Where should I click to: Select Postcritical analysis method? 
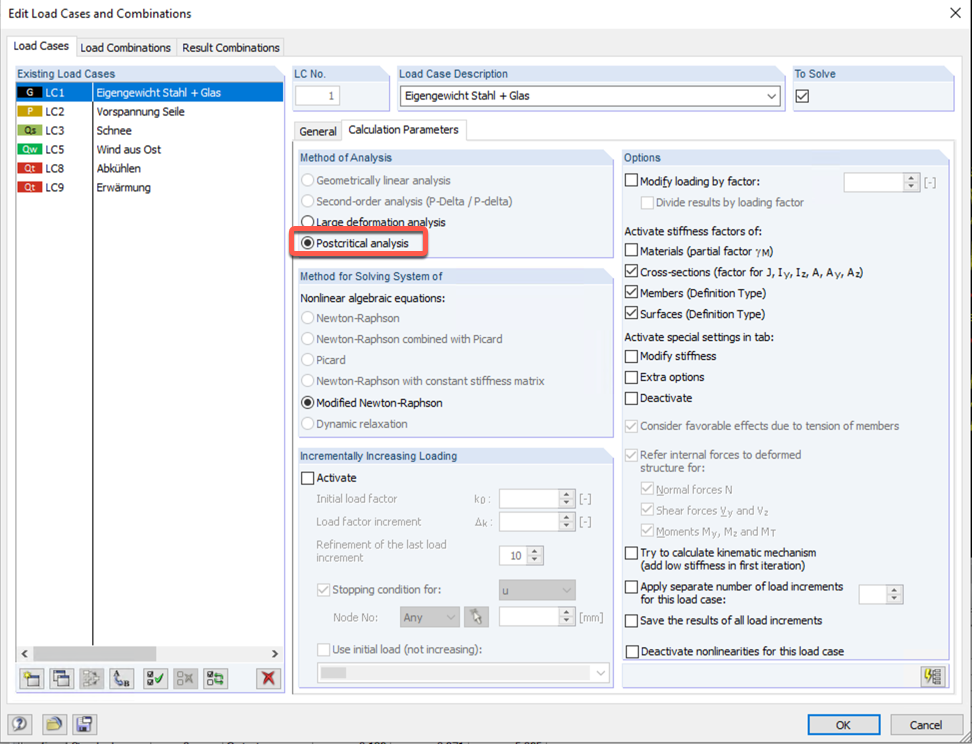355,243
